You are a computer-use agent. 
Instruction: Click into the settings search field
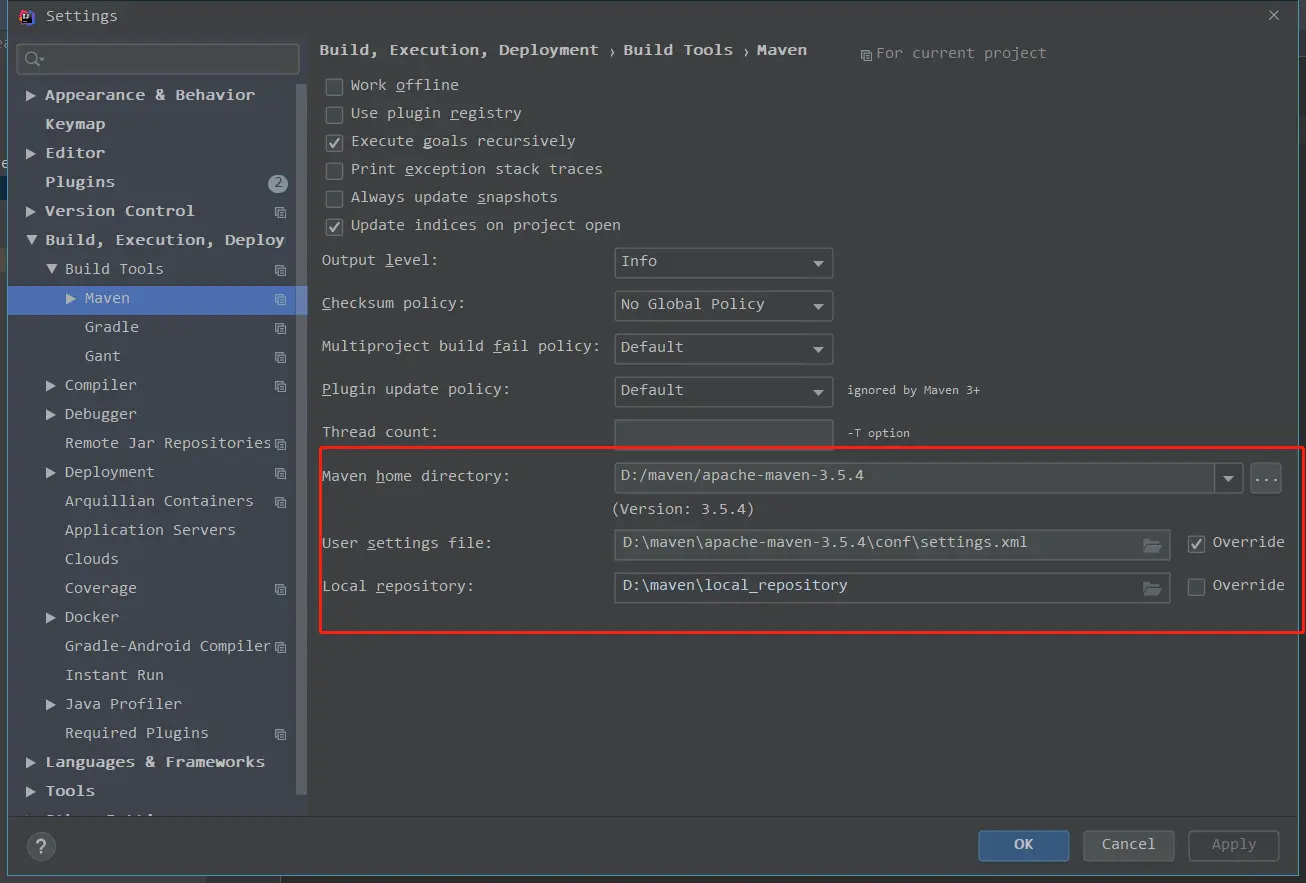(x=158, y=59)
